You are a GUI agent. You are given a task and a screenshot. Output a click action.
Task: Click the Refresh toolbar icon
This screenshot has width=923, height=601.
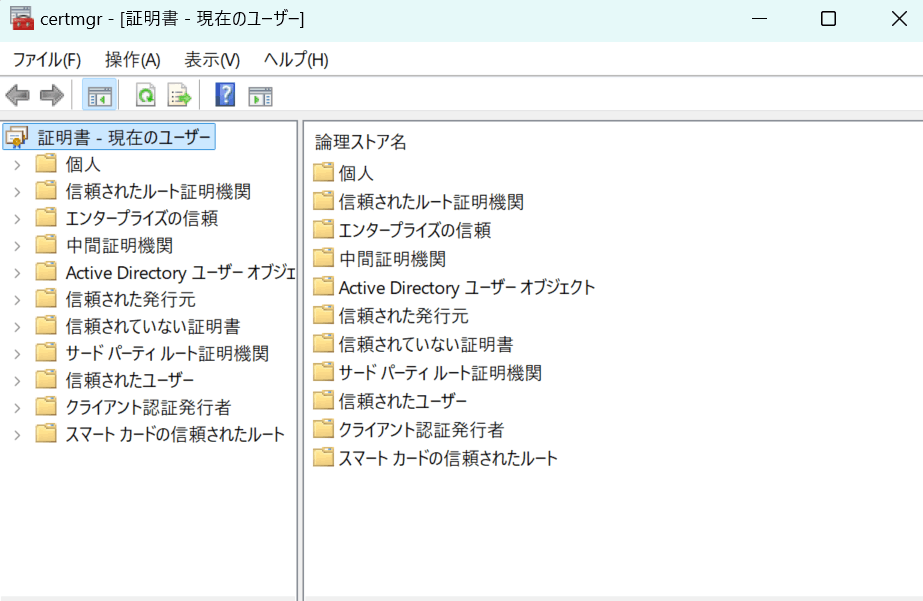click(145, 95)
